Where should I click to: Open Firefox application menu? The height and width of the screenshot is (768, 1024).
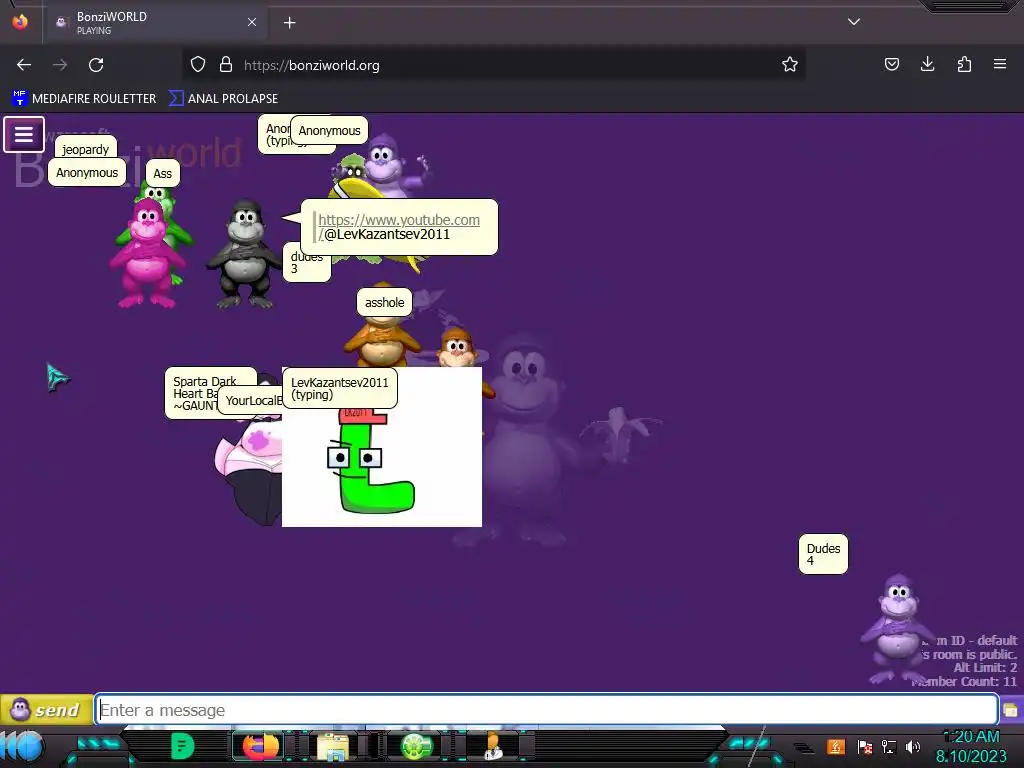1000,64
